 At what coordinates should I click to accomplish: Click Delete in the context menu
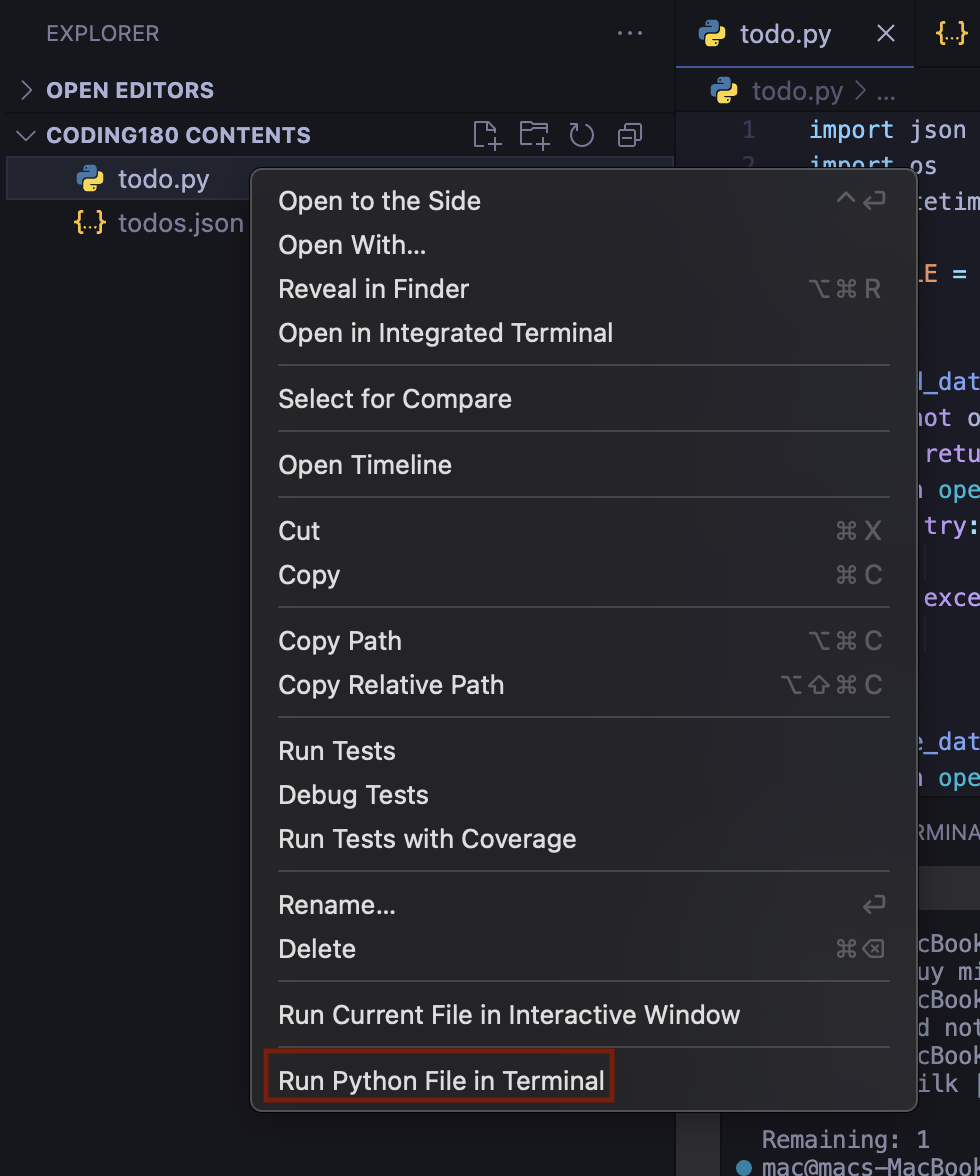pos(317,949)
